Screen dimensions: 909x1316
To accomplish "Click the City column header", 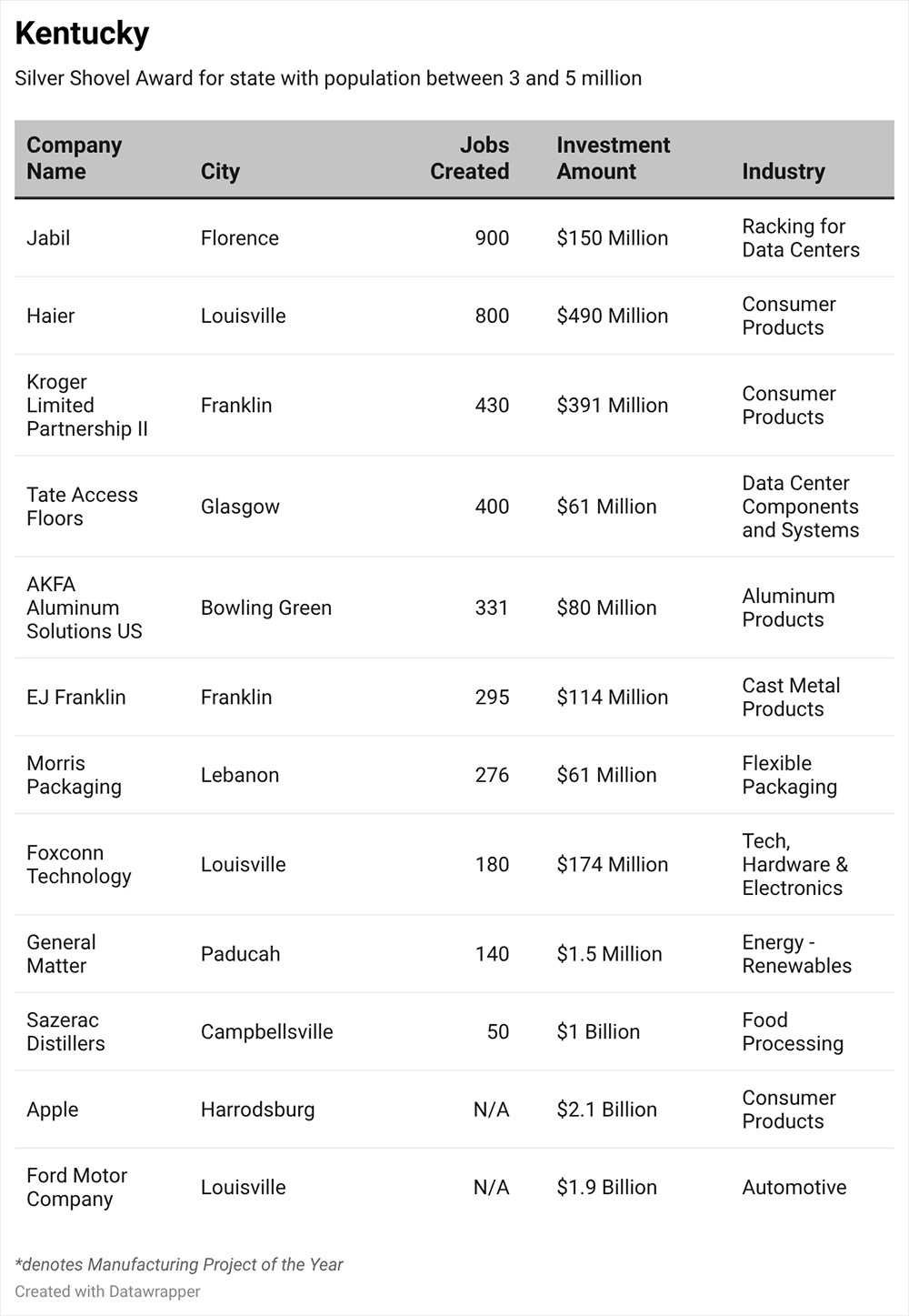I will [220, 171].
